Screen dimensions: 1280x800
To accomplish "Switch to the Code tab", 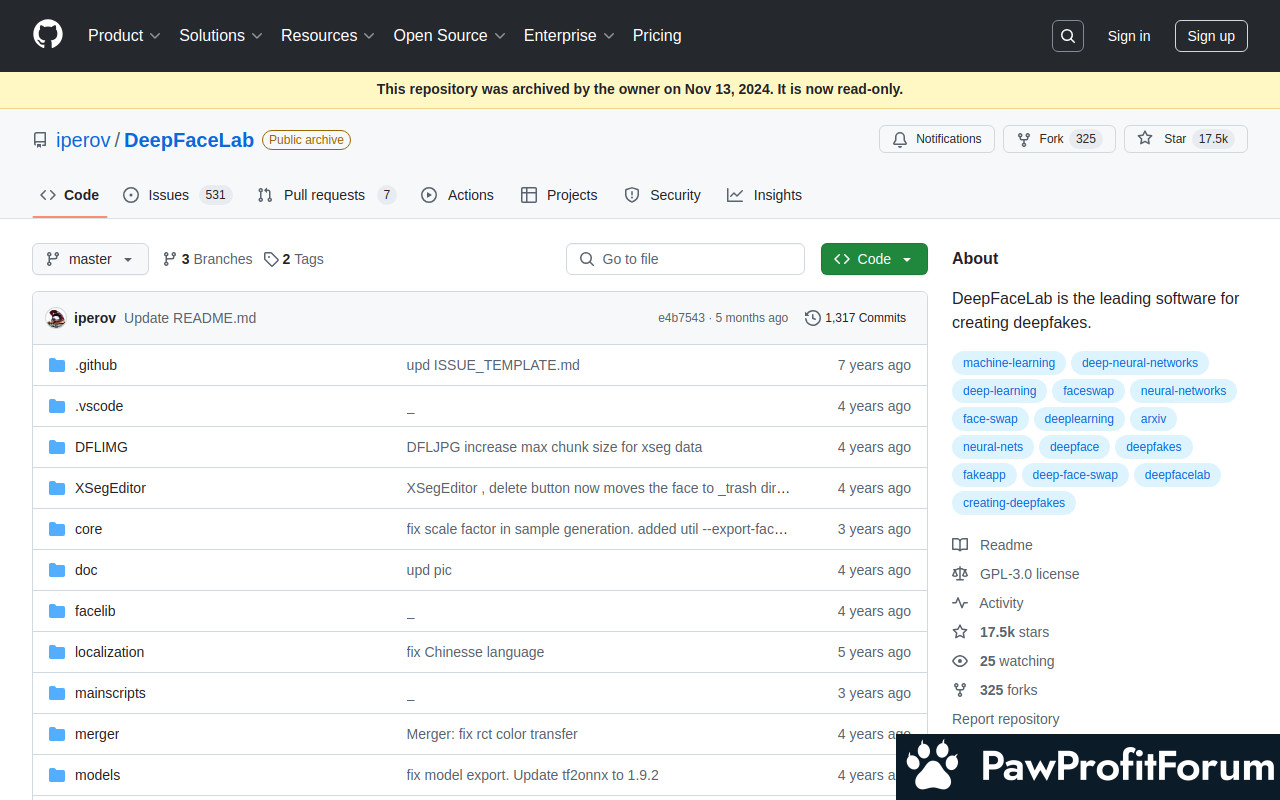I will click(x=70, y=195).
